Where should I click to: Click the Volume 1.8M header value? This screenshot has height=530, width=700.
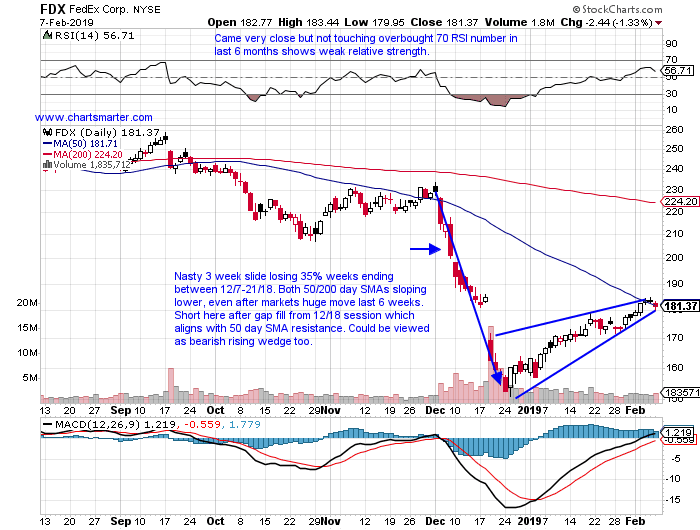click(520, 22)
